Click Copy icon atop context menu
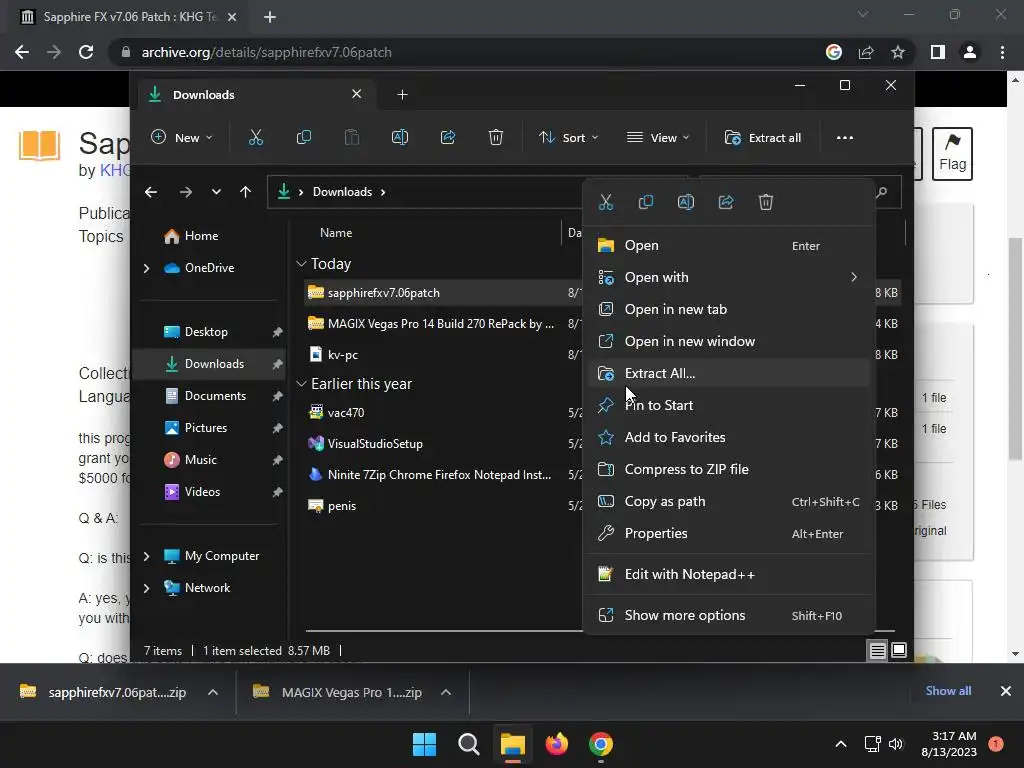Viewport: 1024px width, 768px height. [645, 202]
